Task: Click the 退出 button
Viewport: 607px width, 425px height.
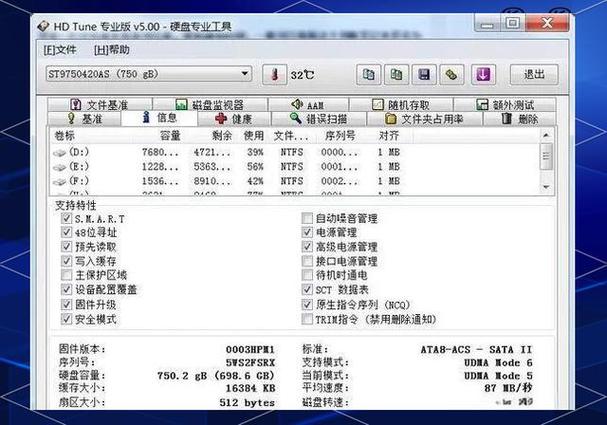Action: tap(534, 74)
